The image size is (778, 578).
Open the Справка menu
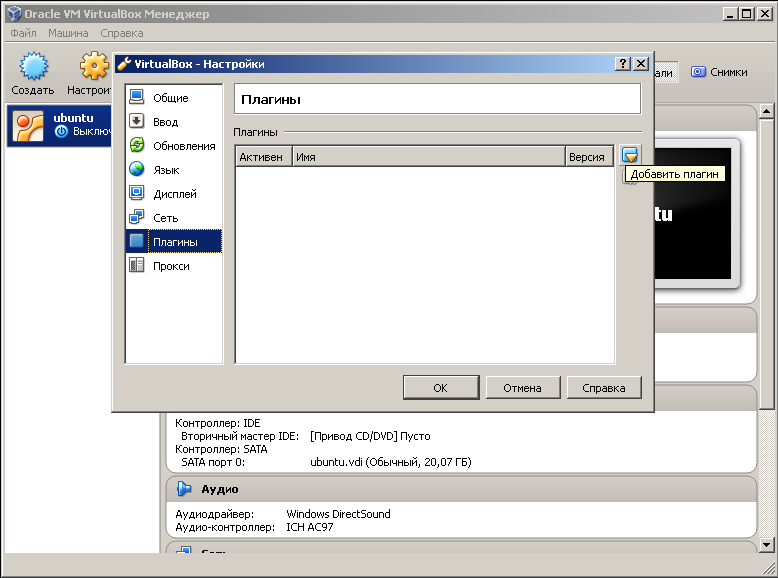122,33
